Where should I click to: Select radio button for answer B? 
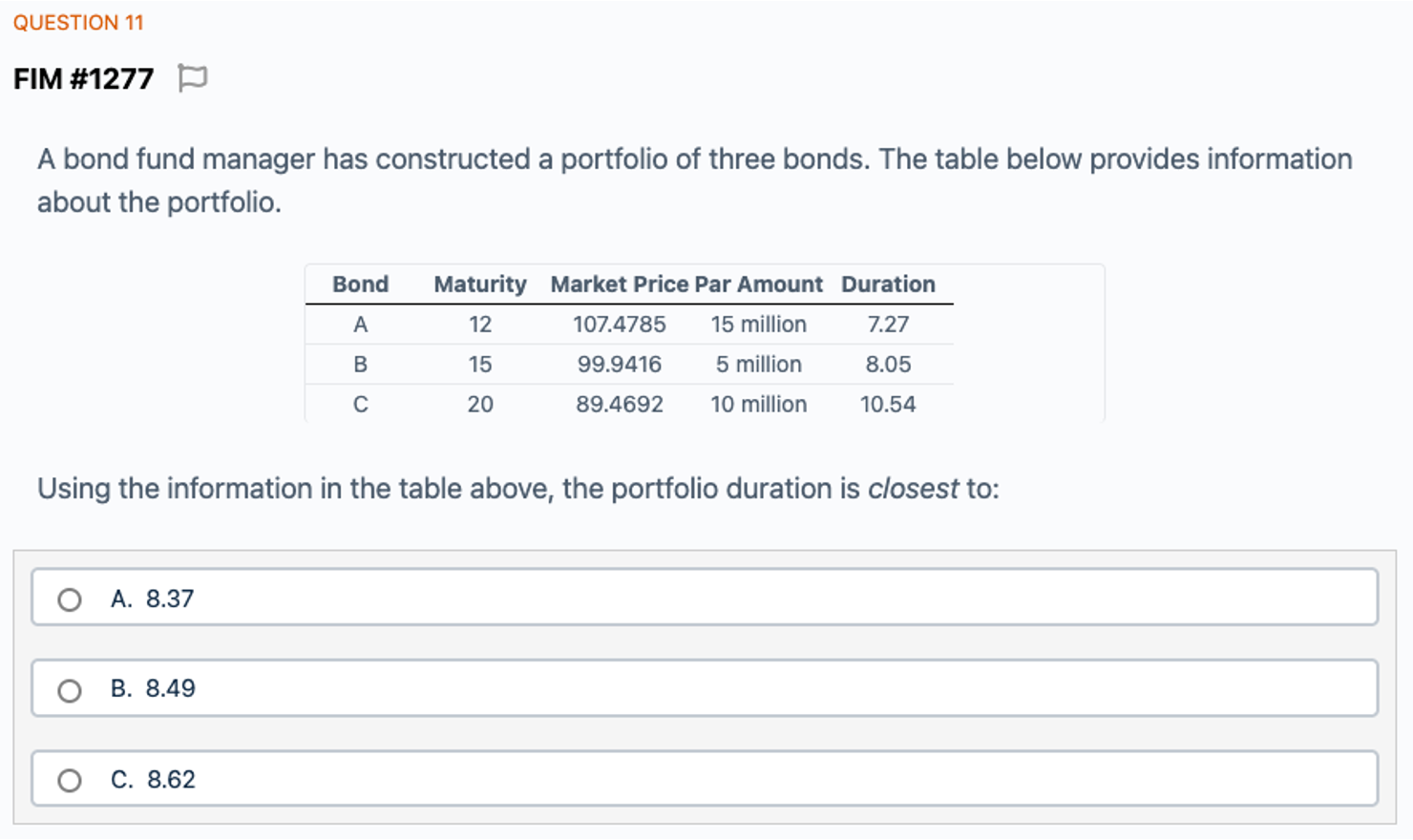[70, 690]
